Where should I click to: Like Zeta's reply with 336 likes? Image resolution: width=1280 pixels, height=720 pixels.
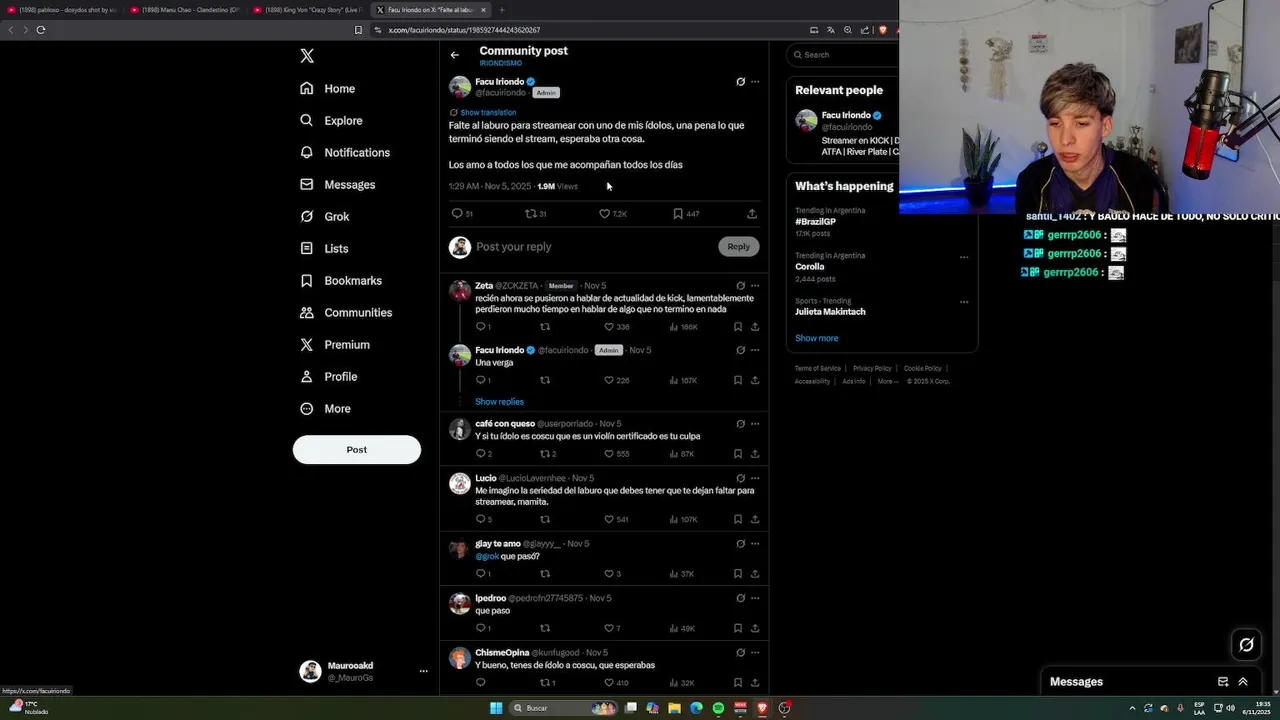tap(609, 327)
